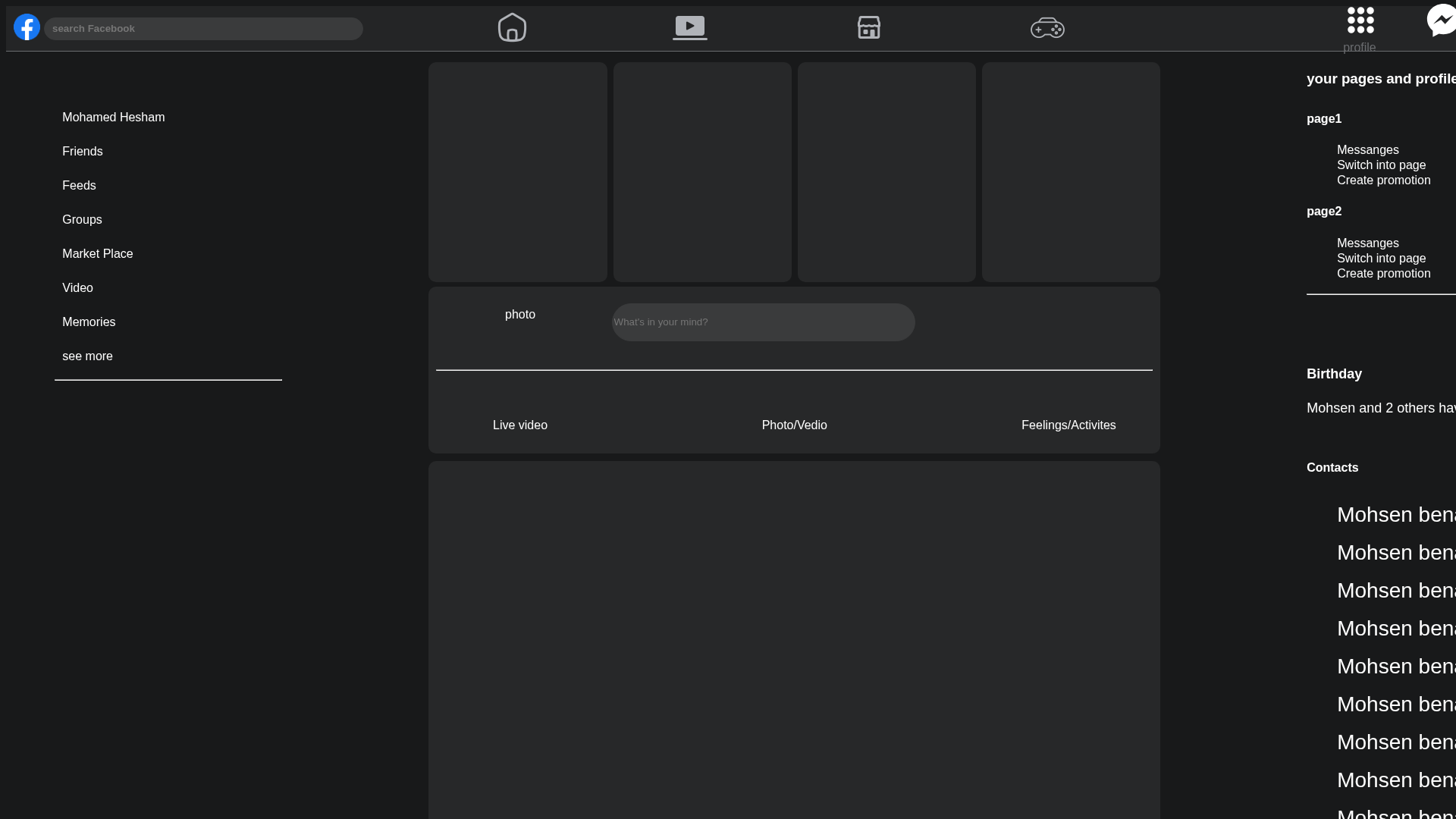Open Memories in left sidebar
Image resolution: width=1456 pixels, height=819 pixels.
[x=89, y=322]
